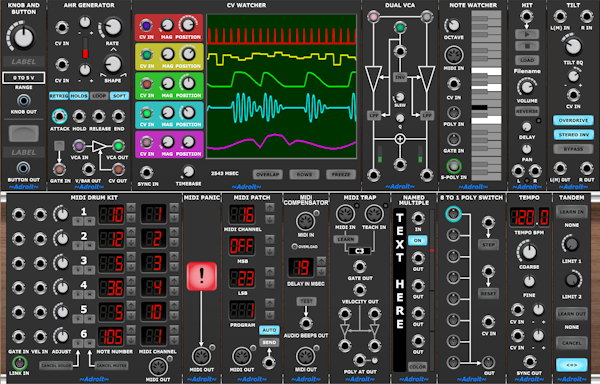
Task: Decrease drum 6 note number with down arrow
Action: coord(131,341)
